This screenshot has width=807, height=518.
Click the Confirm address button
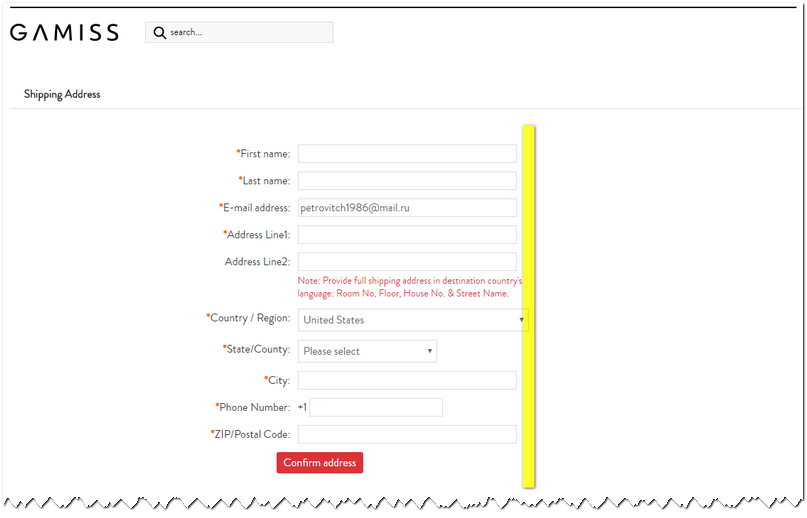click(320, 462)
